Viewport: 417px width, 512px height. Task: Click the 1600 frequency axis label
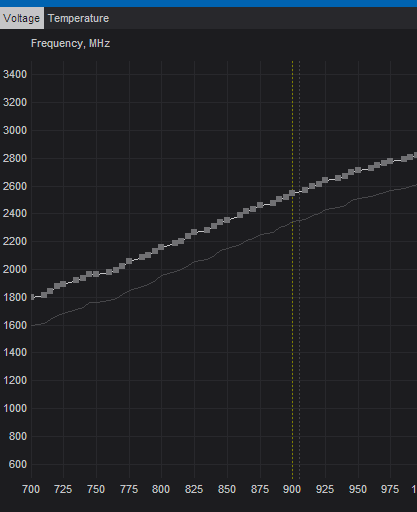(15, 325)
